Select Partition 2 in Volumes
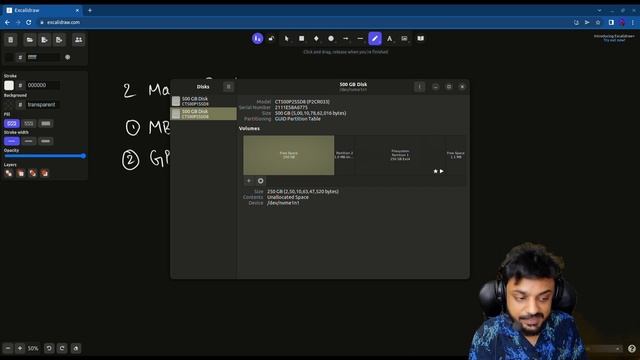The image size is (640, 360). [x=344, y=155]
